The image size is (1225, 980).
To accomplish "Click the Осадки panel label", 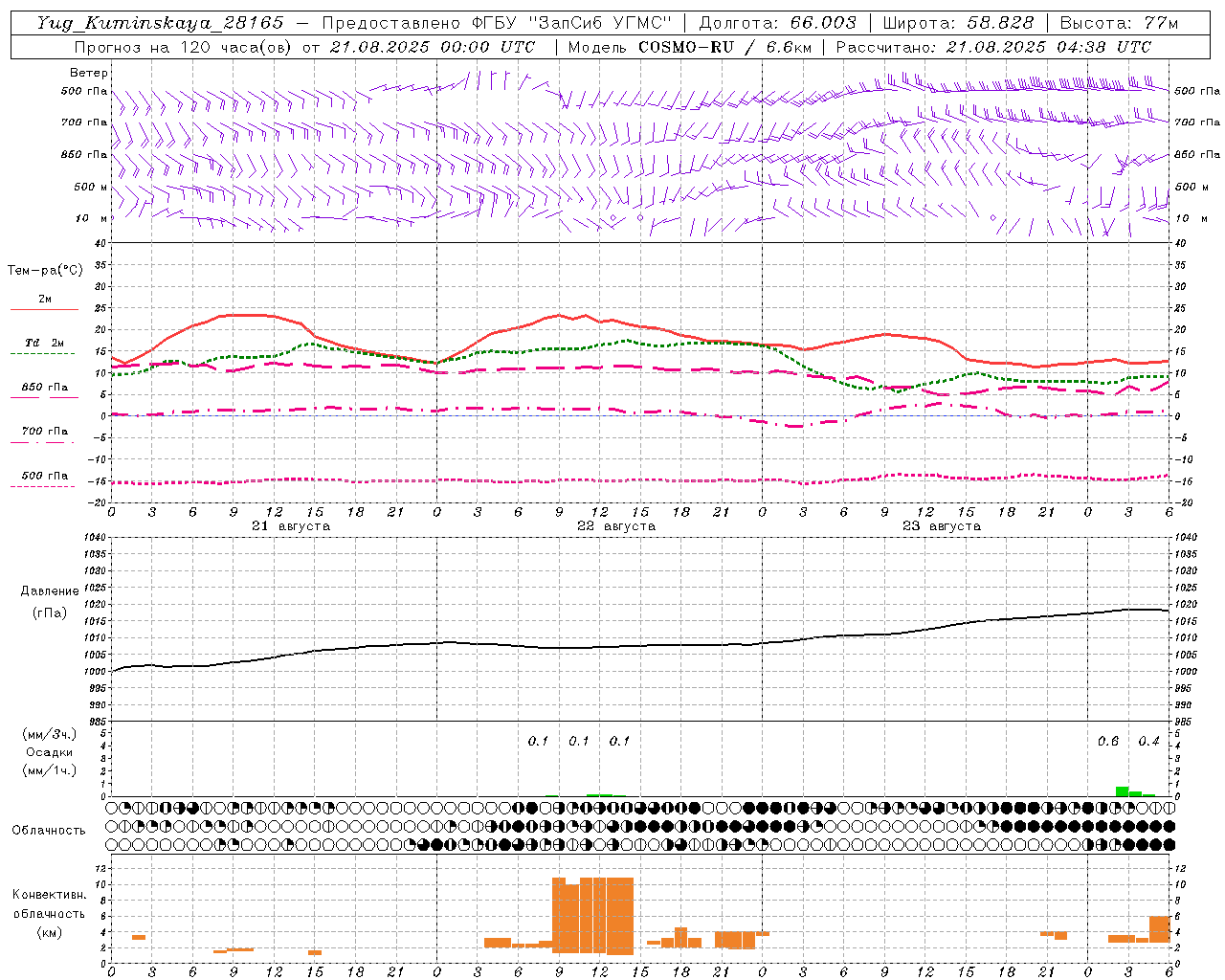I will pyautogui.click(x=49, y=752).
